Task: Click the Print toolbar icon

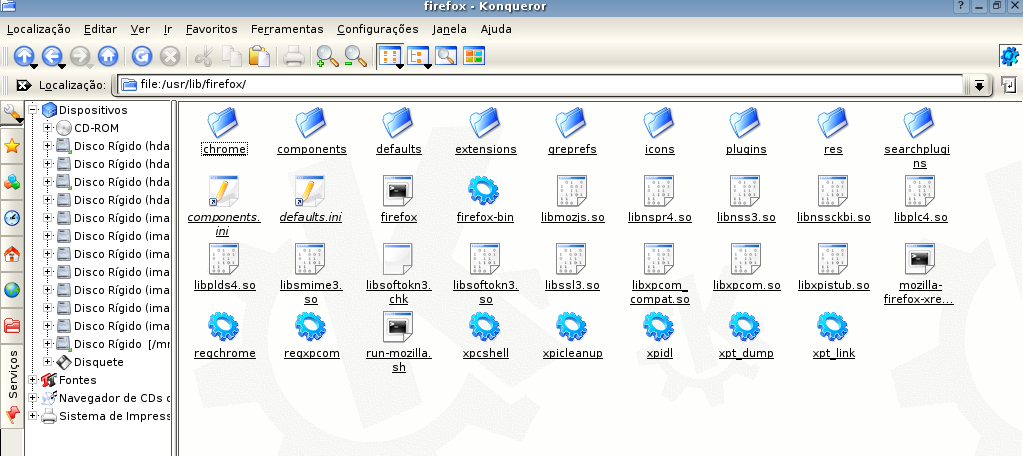Action: (x=294, y=56)
